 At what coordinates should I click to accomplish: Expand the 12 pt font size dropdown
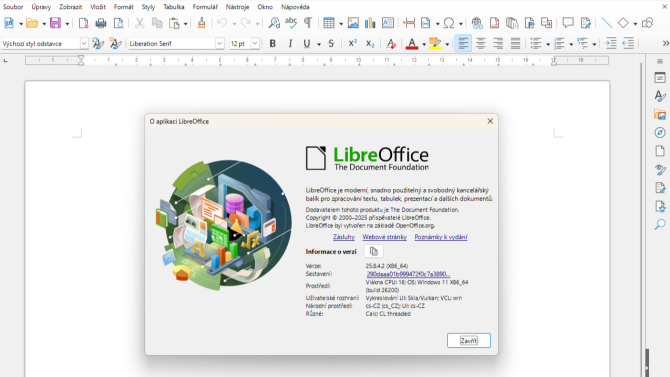tap(255, 44)
